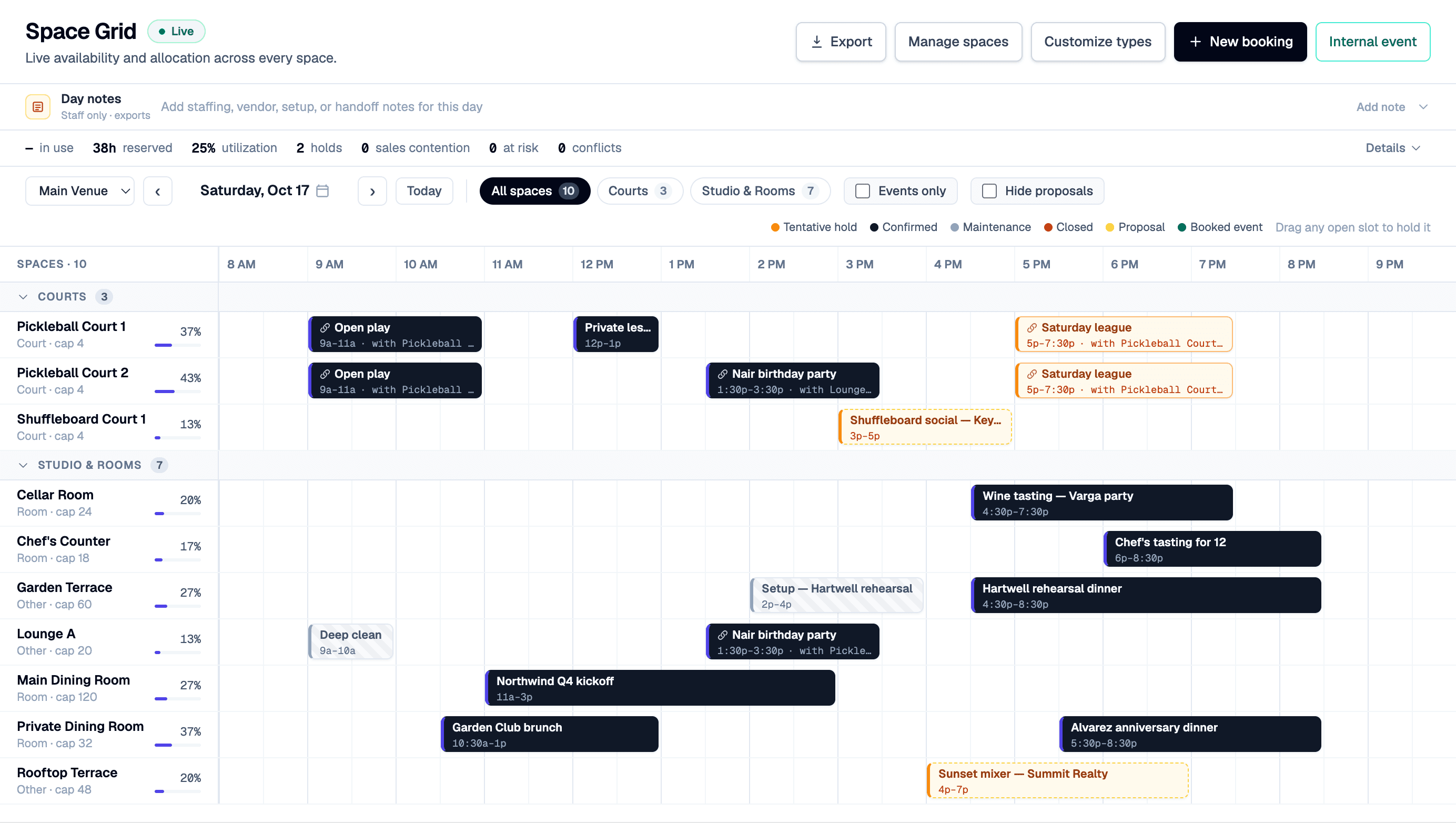Switch to Studio & Rooms filter tab

point(760,191)
